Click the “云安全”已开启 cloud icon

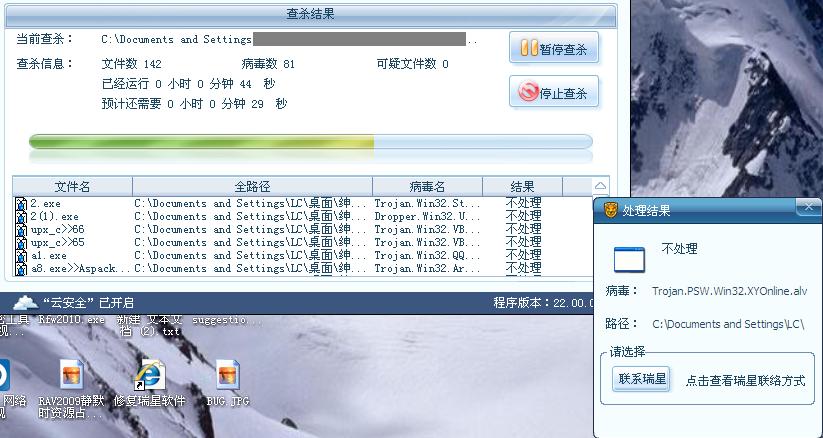tap(25, 303)
